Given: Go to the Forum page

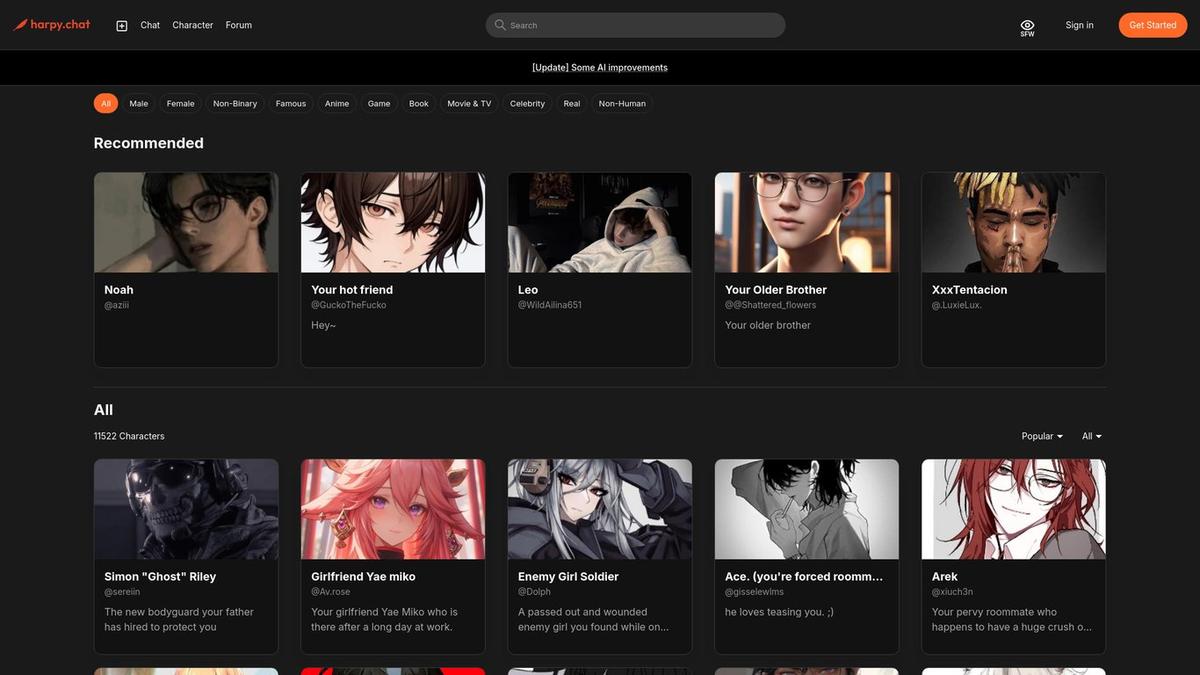Looking at the screenshot, I should point(239,25).
